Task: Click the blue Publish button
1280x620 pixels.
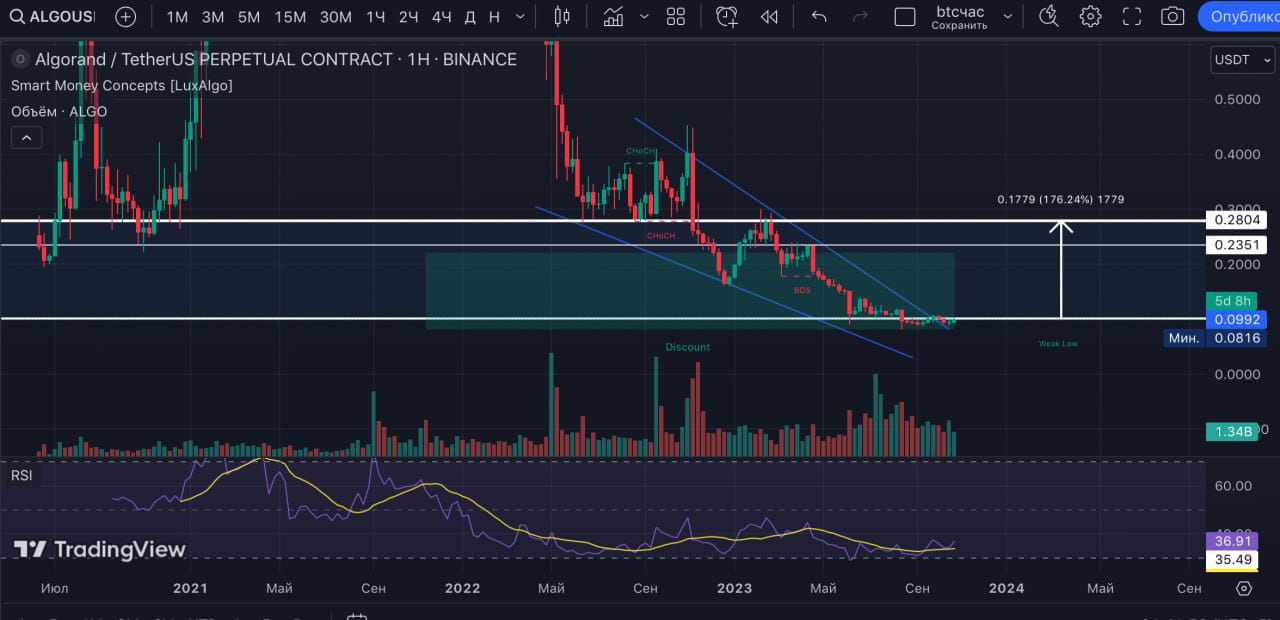Action: [x=1239, y=17]
